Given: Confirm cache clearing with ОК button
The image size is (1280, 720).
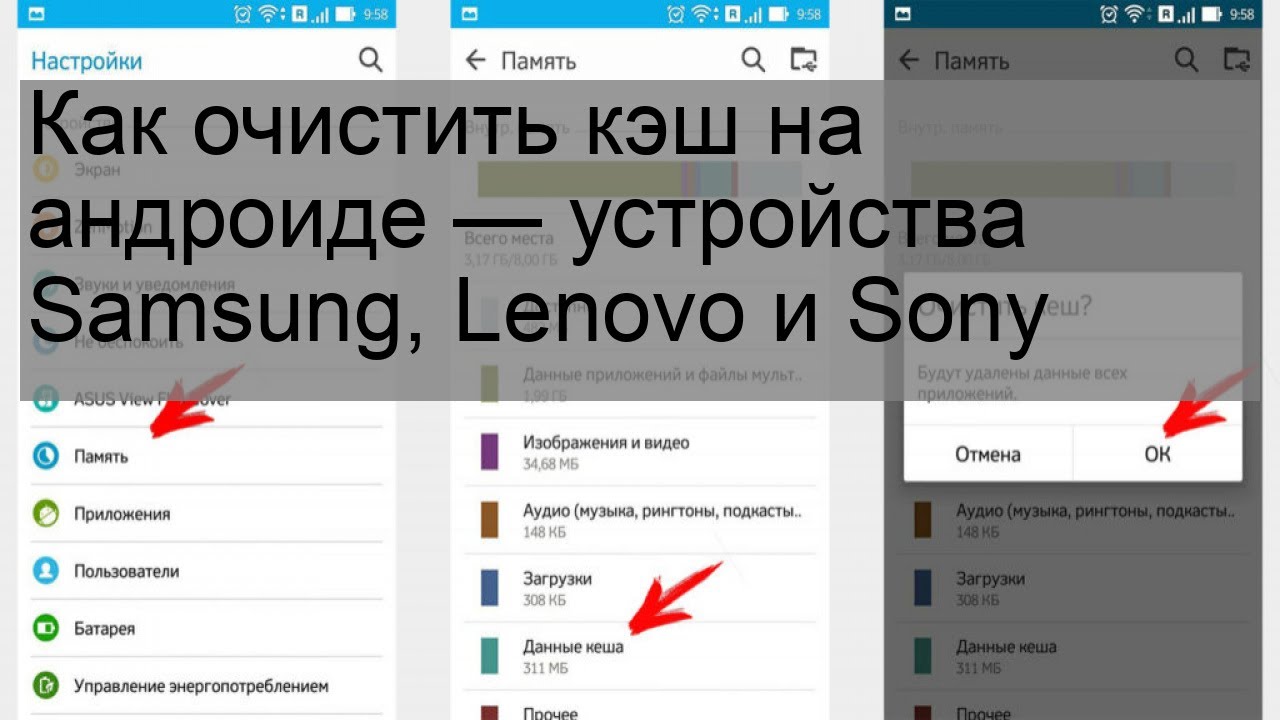Looking at the screenshot, I should (x=1157, y=454).
